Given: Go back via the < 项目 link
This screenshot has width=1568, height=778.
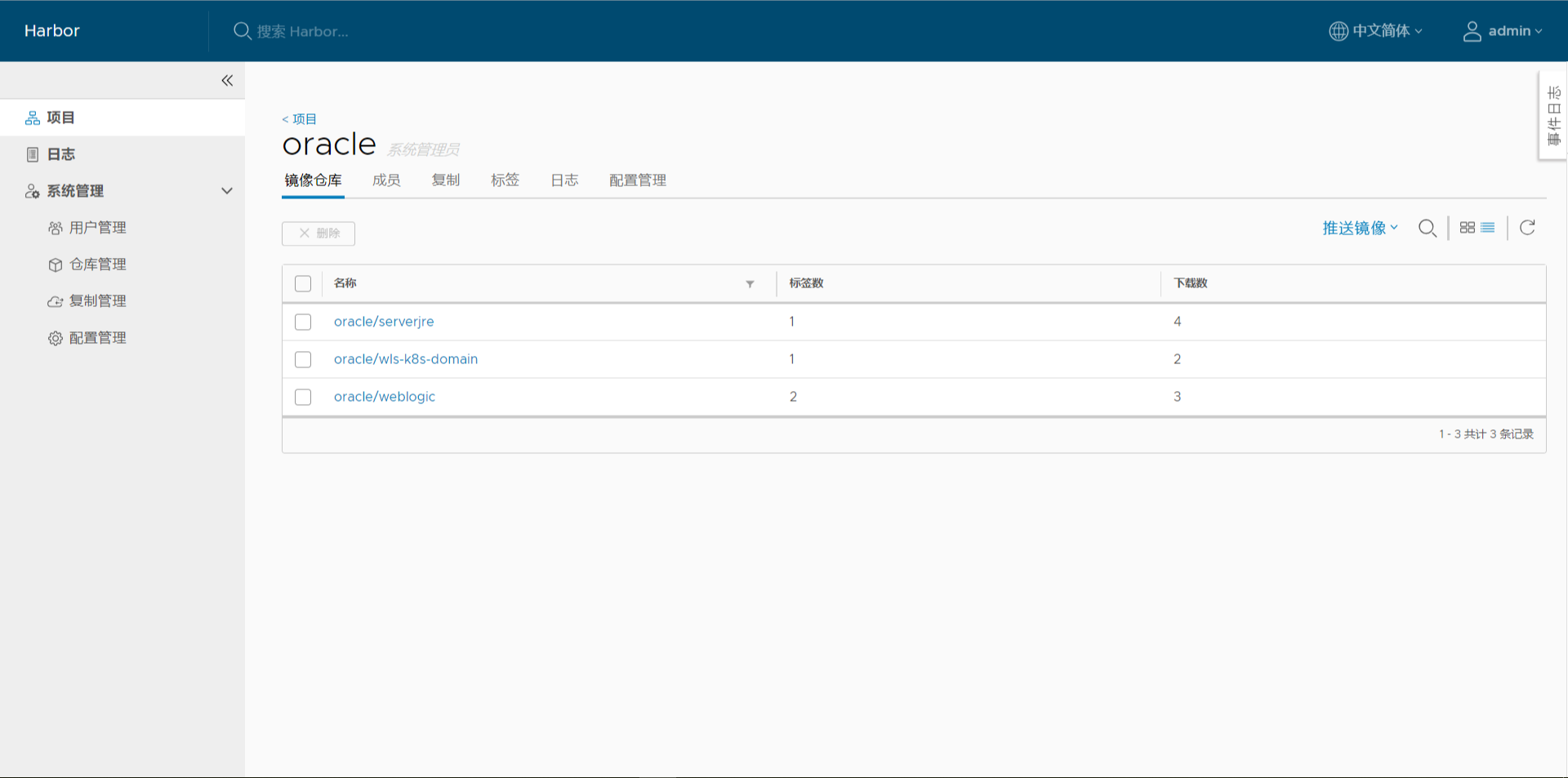Looking at the screenshot, I should point(299,119).
